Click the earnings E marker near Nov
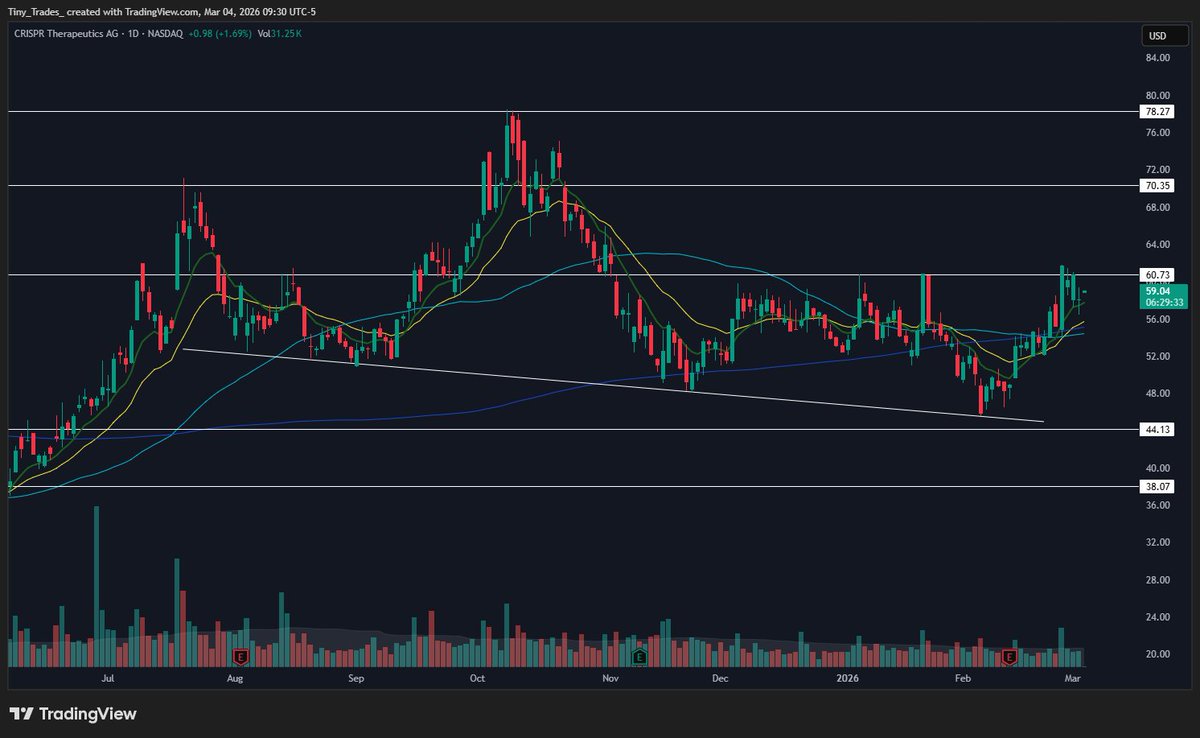The image size is (1200, 738). 640,657
